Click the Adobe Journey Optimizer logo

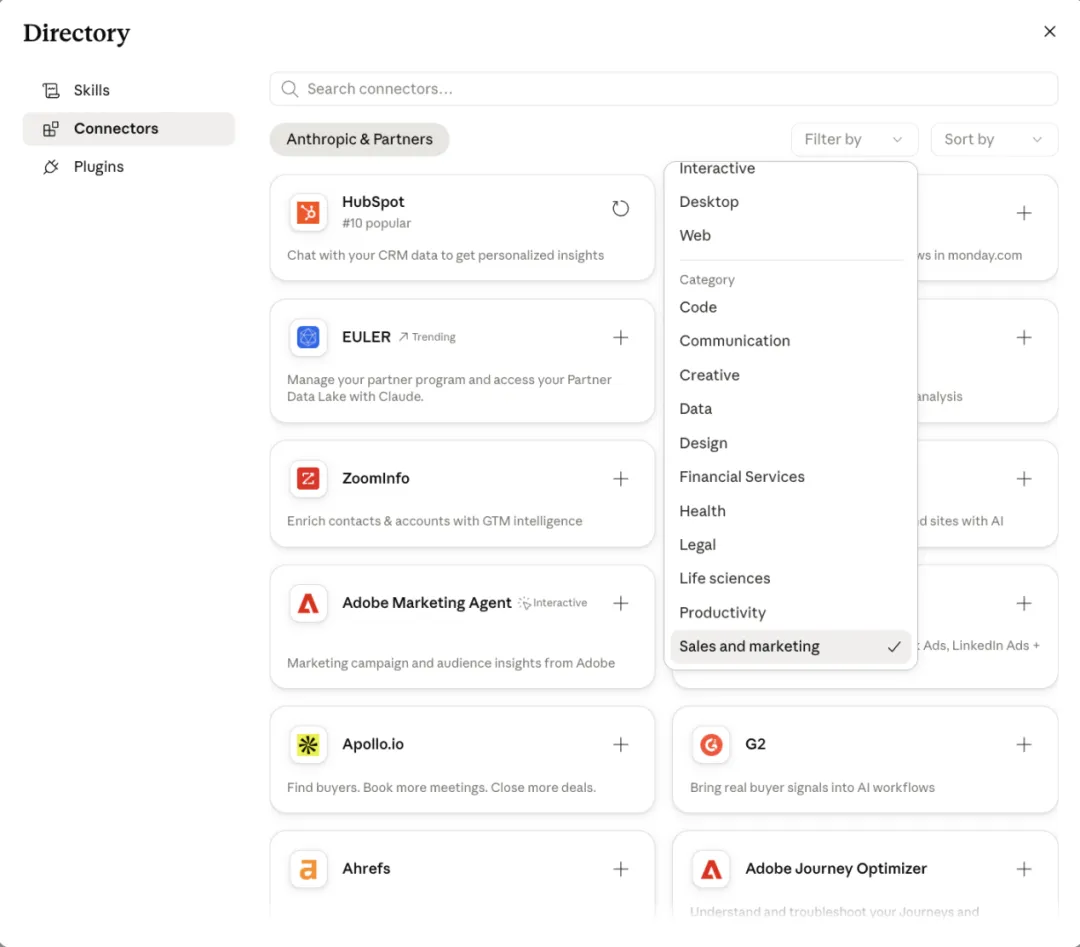[x=711, y=869]
